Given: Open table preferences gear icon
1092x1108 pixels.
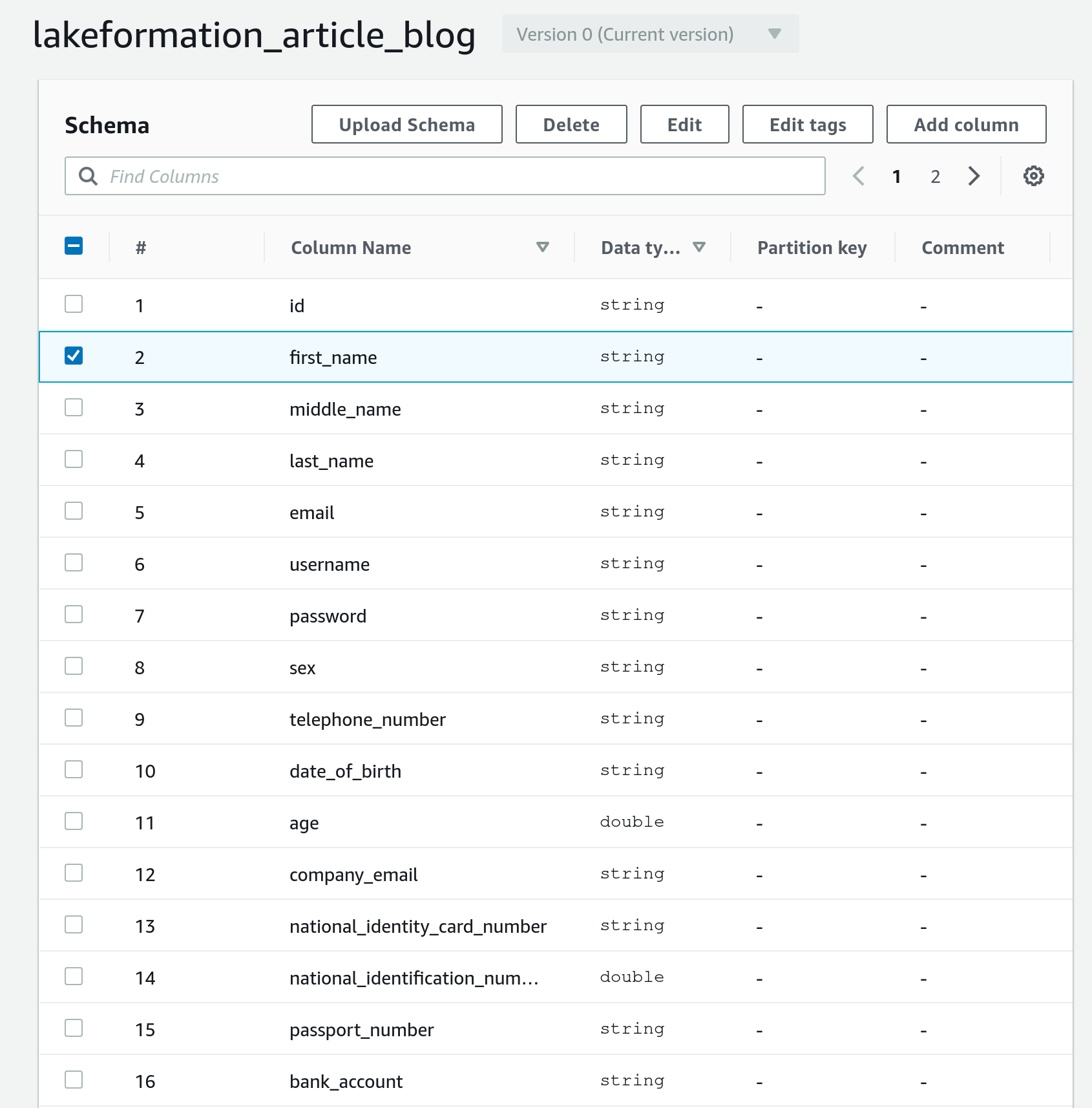Looking at the screenshot, I should [1033, 176].
